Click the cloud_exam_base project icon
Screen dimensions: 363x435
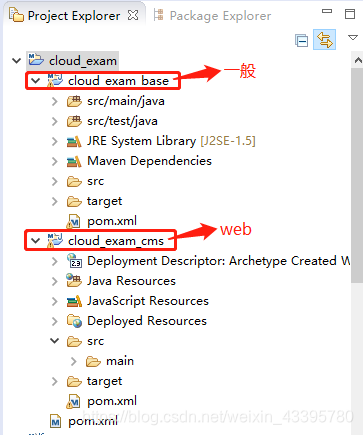(55, 80)
